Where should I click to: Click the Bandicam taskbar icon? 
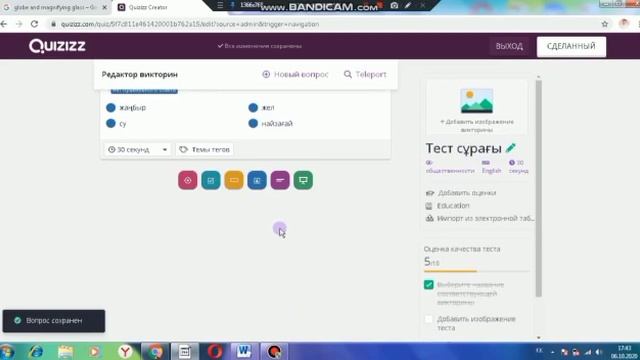point(274,351)
